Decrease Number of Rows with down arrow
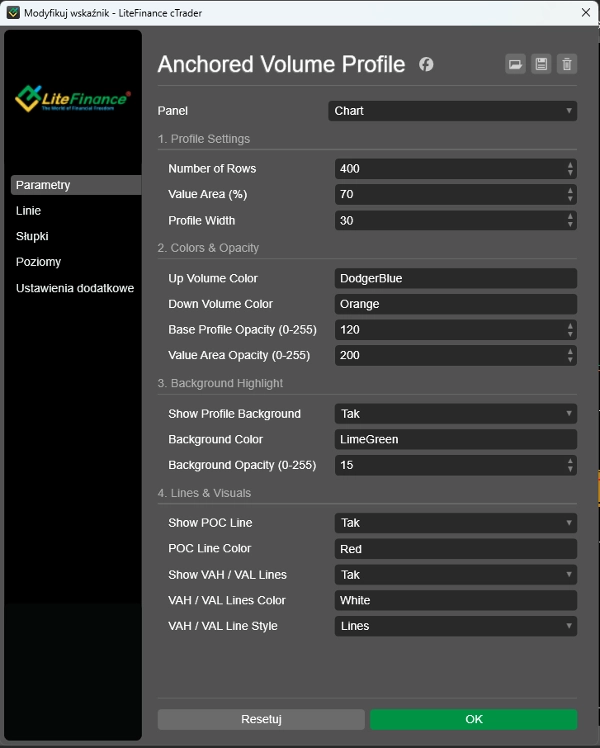This screenshot has width=600, height=748. pos(570,173)
